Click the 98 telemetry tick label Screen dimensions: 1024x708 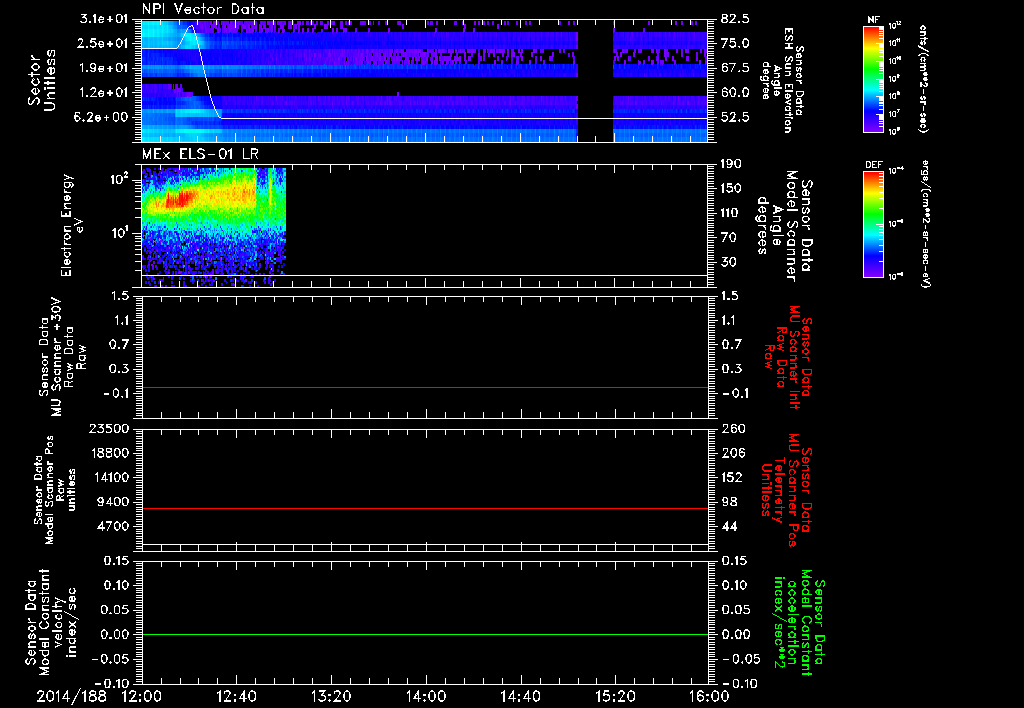[729, 502]
